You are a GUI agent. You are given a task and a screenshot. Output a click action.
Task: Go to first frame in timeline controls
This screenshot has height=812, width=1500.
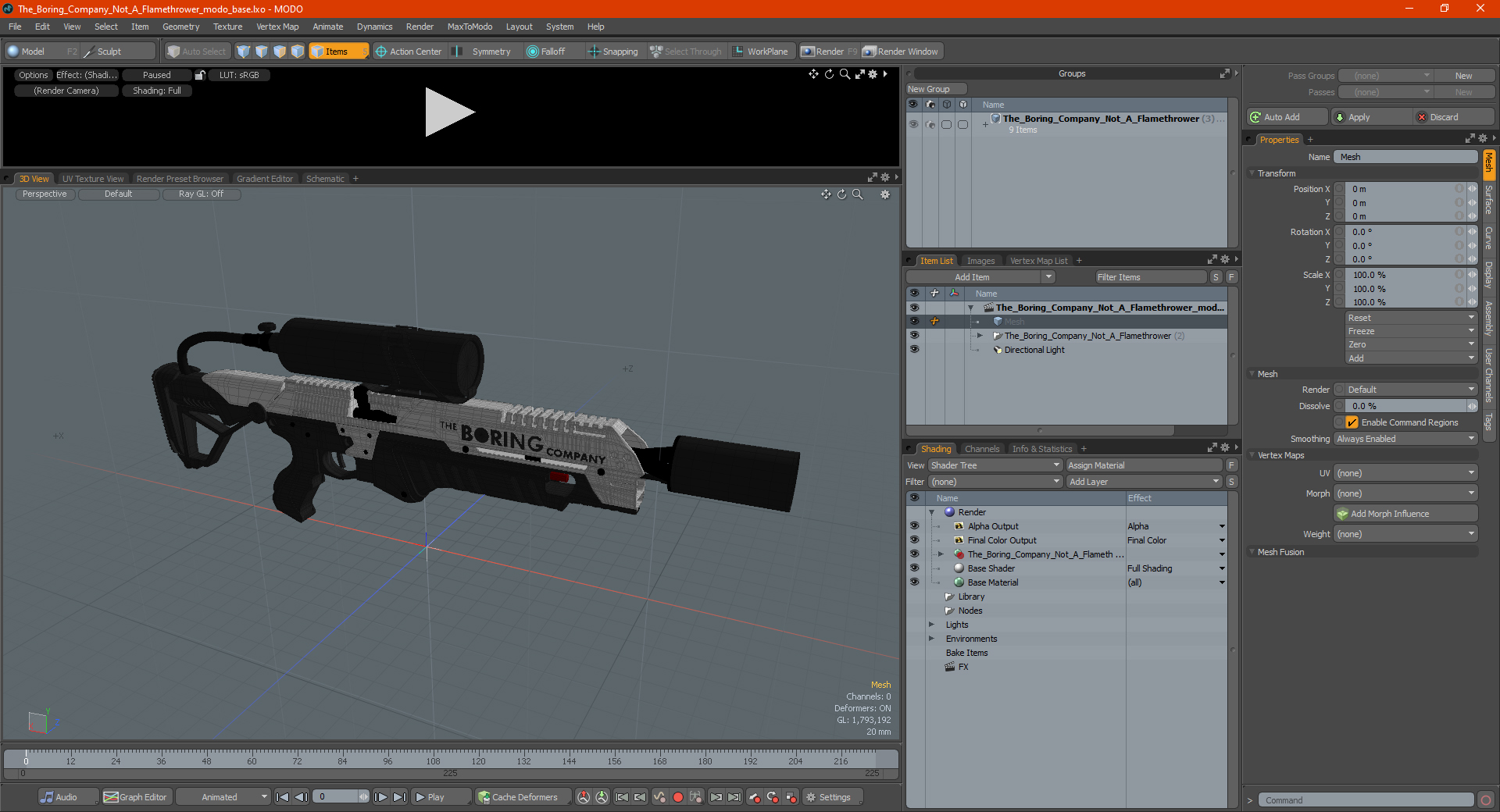pos(283,797)
